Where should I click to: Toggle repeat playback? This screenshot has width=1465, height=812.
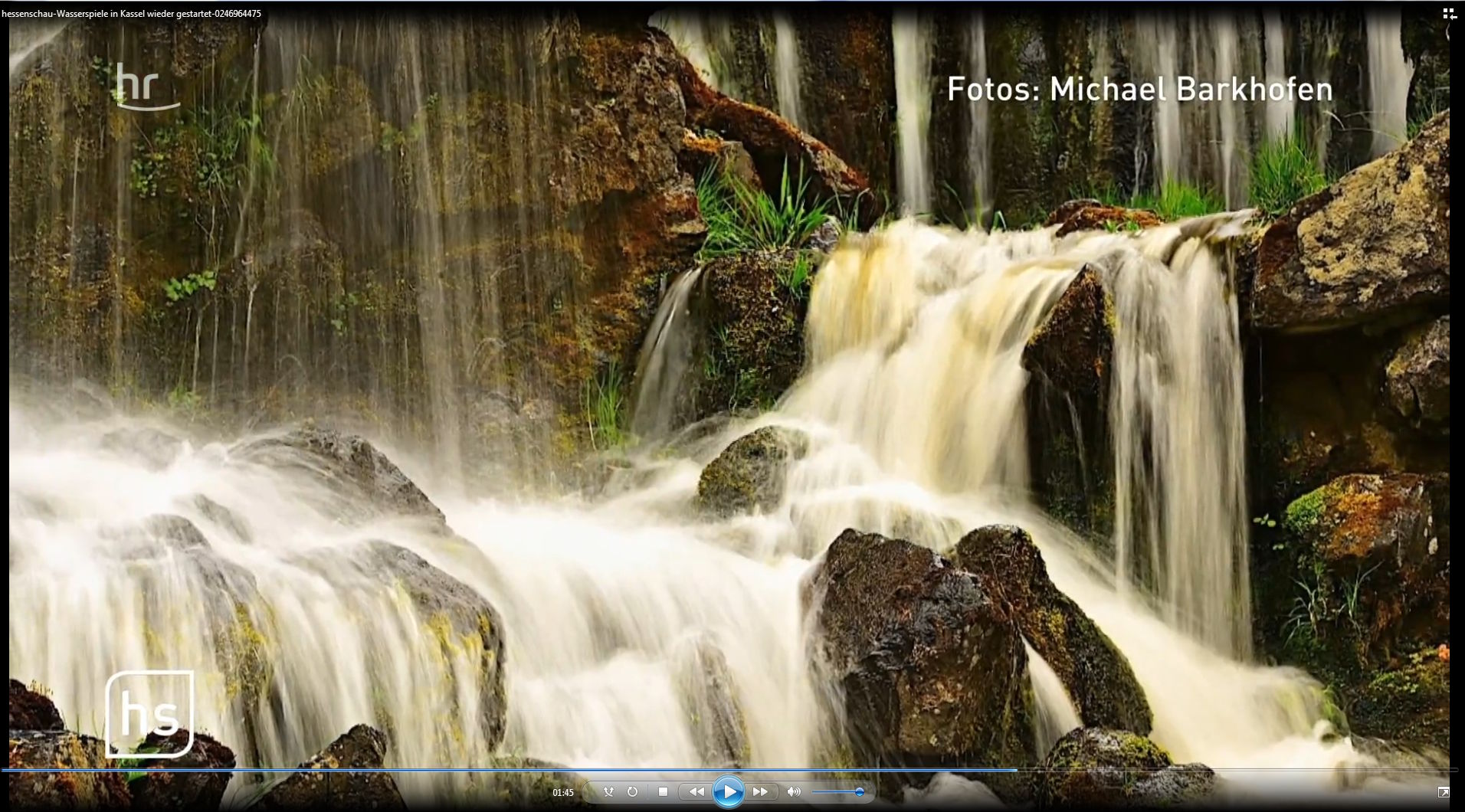(632, 791)
